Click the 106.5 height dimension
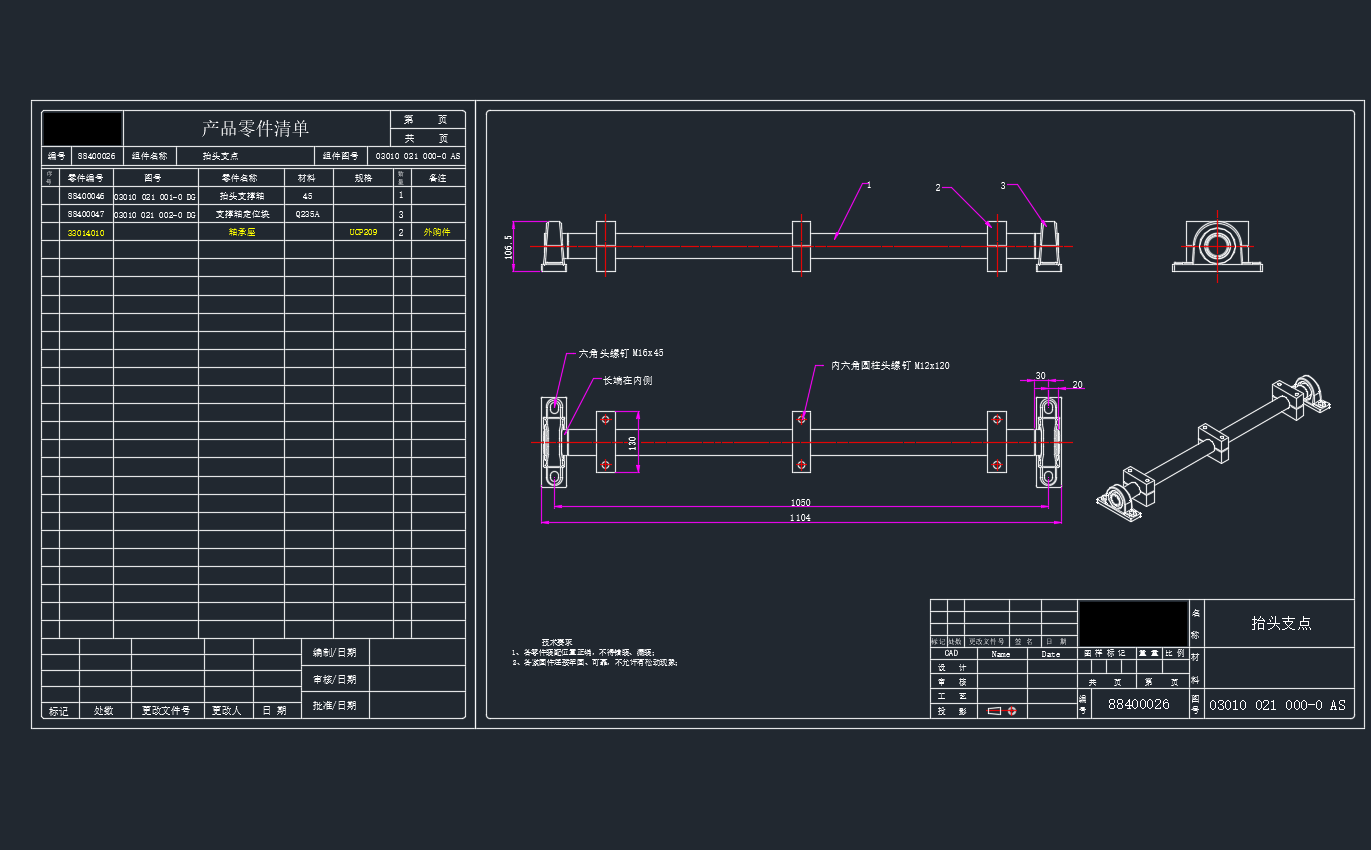 [509, 246]
